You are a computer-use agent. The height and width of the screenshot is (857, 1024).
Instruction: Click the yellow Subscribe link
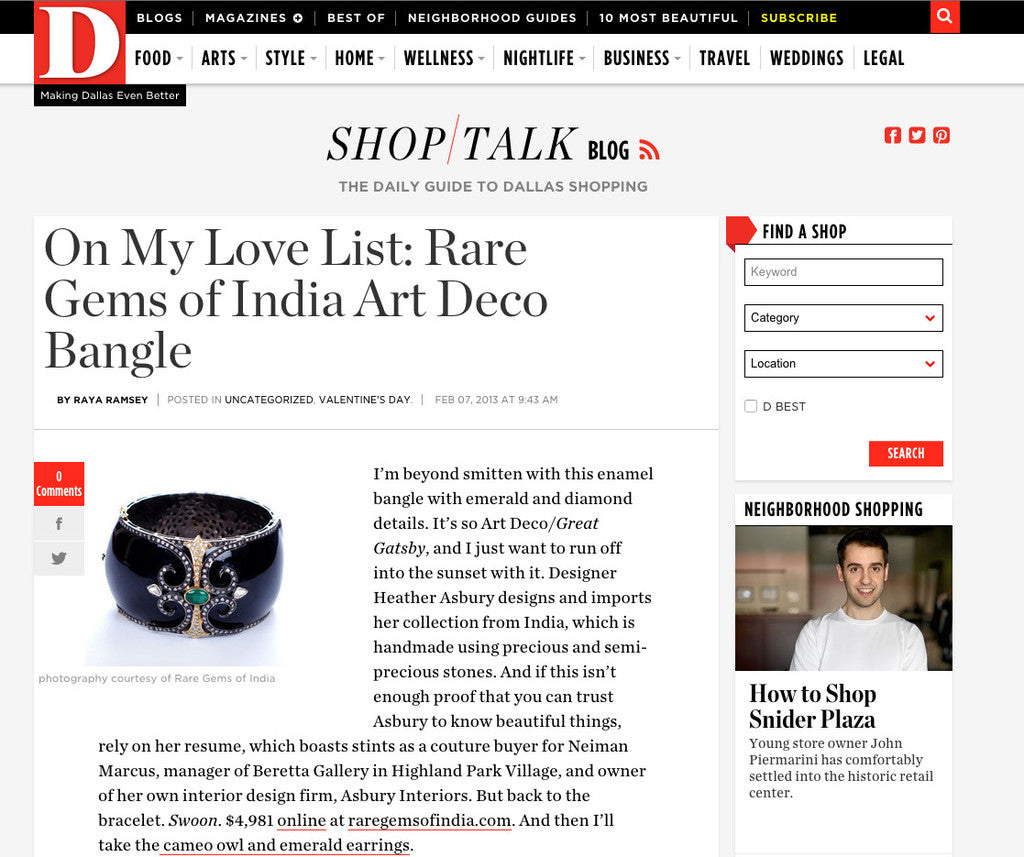pyautogui.click(x=799, y=18)
